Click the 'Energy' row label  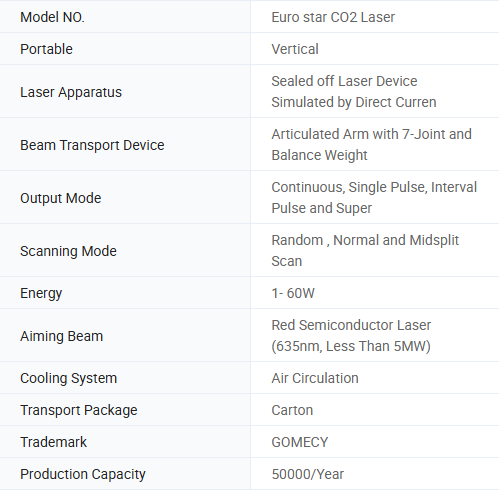pos(41,293)
